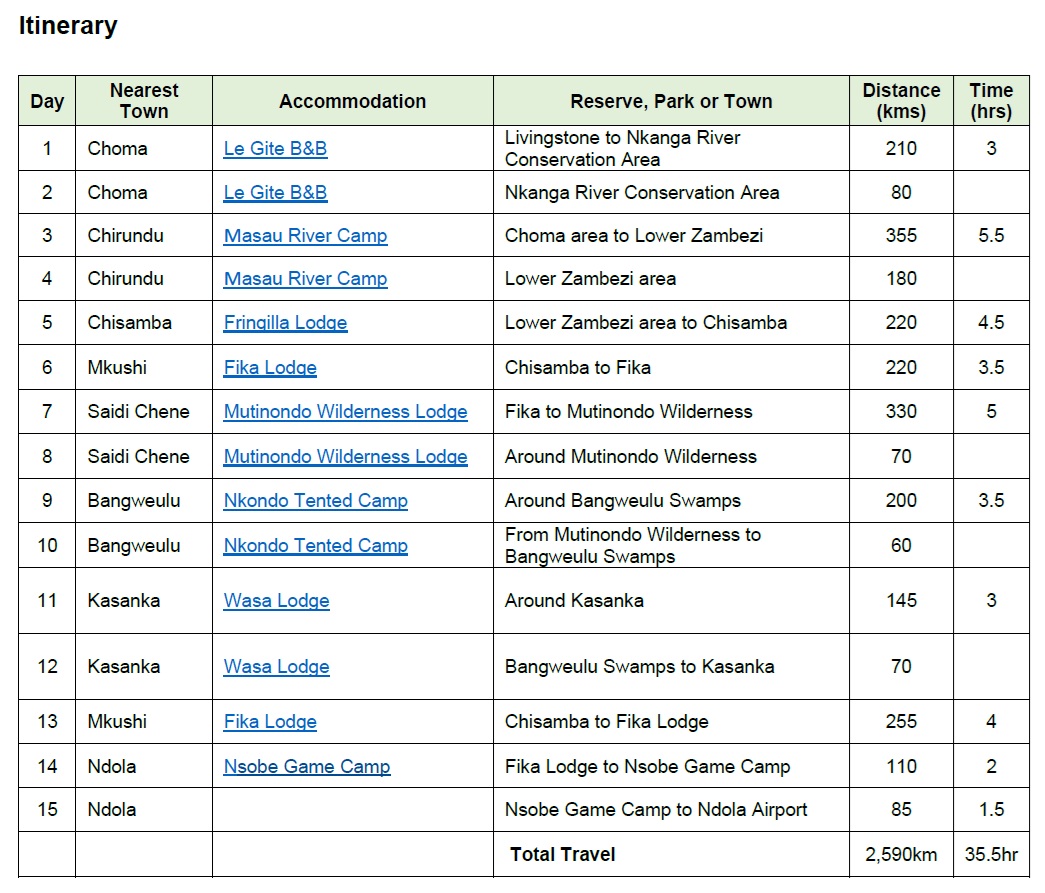Click the Total Travel label cell
Image resolution: width=1045 pixels, height=893 pixels.
point(562,855)
